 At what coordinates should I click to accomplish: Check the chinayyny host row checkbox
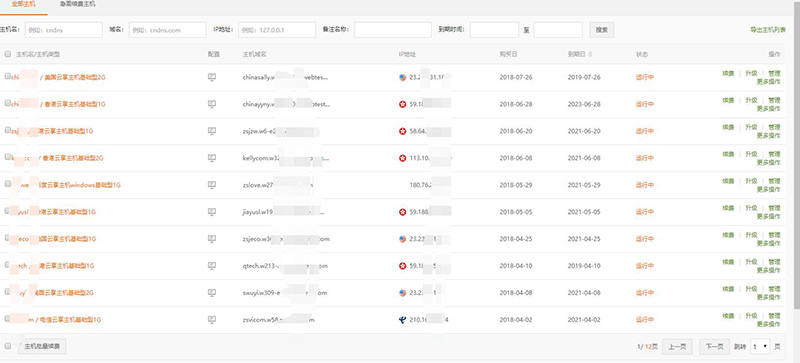point(8,103)
